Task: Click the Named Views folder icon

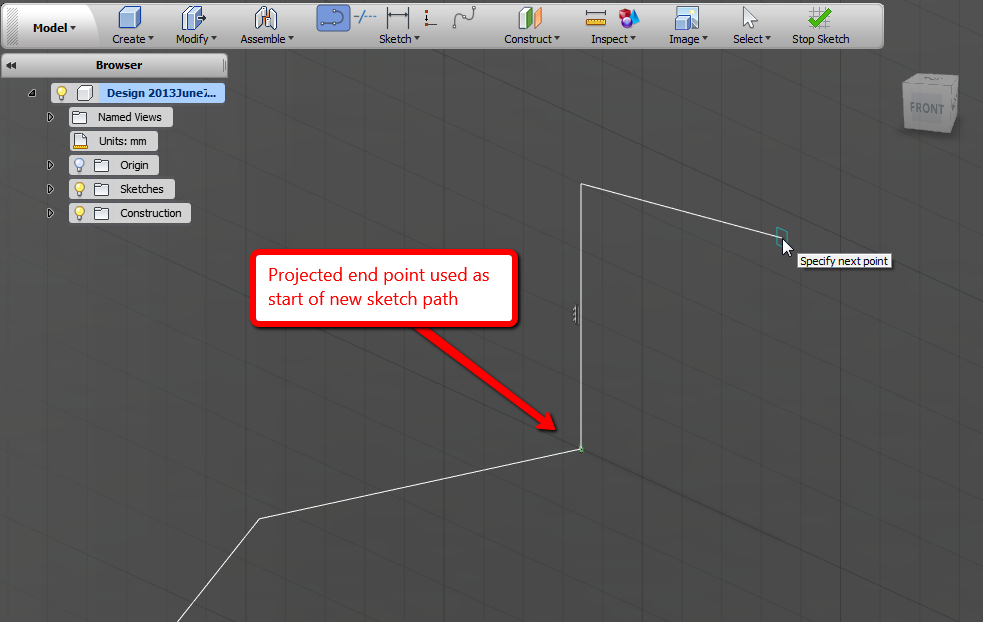Action: (80, 117)
